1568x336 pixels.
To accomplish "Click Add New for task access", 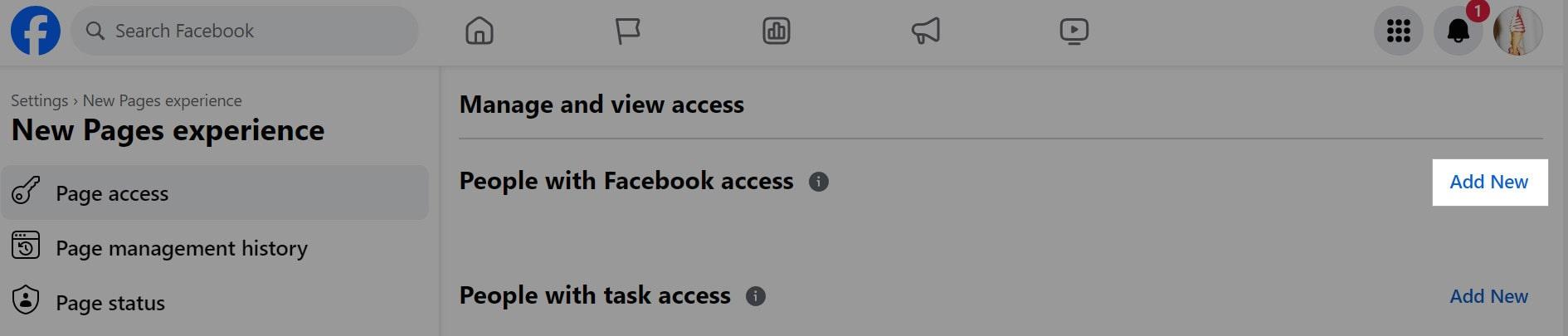I will point(1488,296).
